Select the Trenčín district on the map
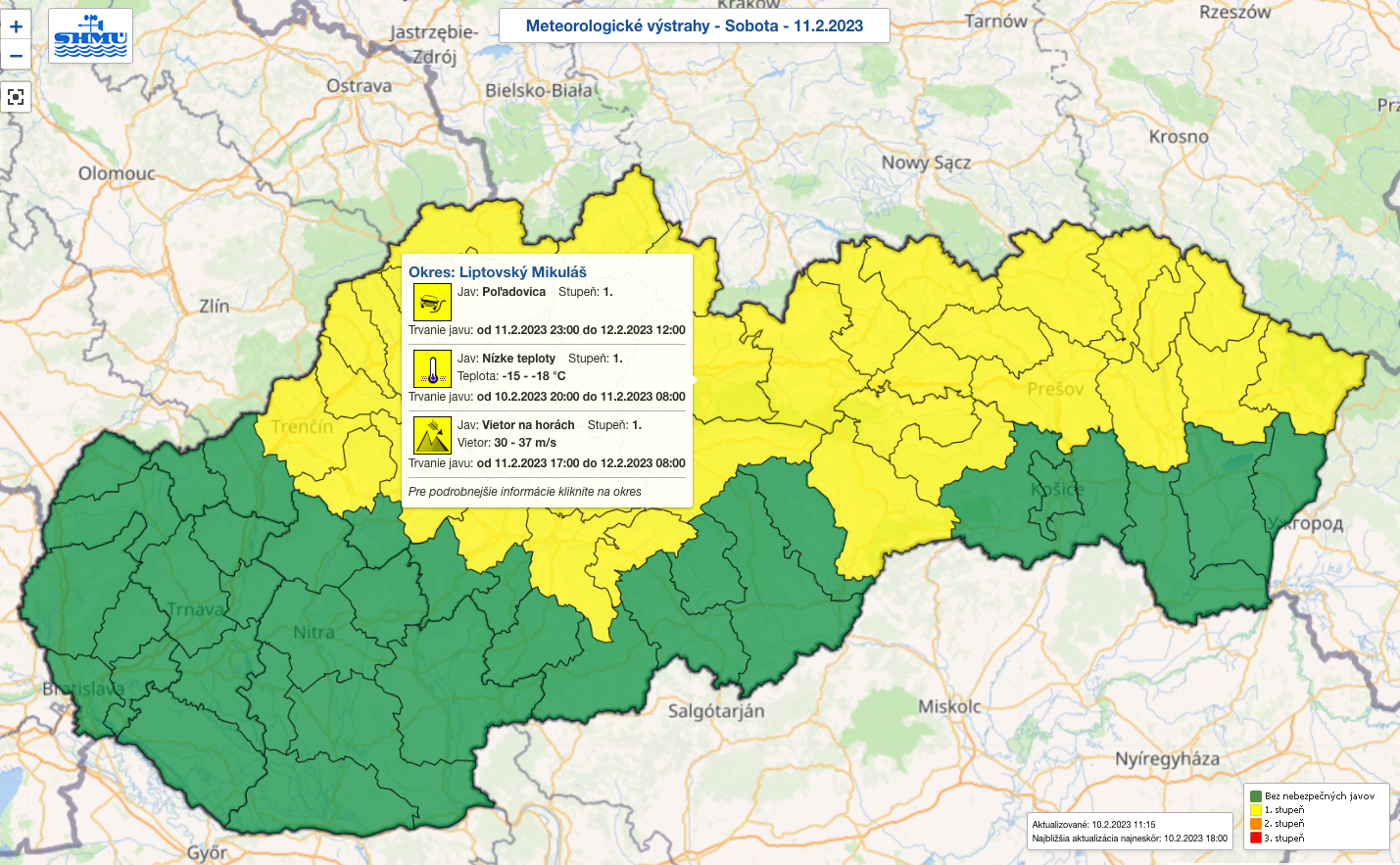1400x865 pixels. click(304, 428)
